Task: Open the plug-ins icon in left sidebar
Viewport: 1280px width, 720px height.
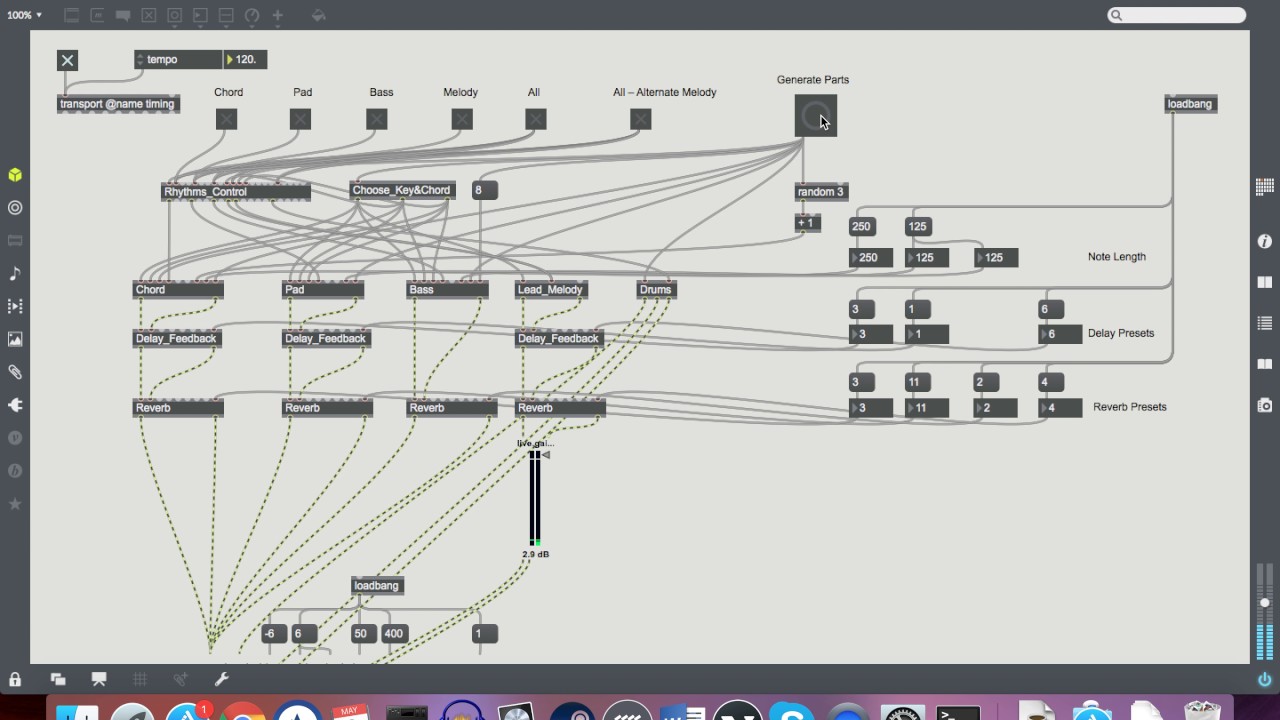Action: pos(15,405)
